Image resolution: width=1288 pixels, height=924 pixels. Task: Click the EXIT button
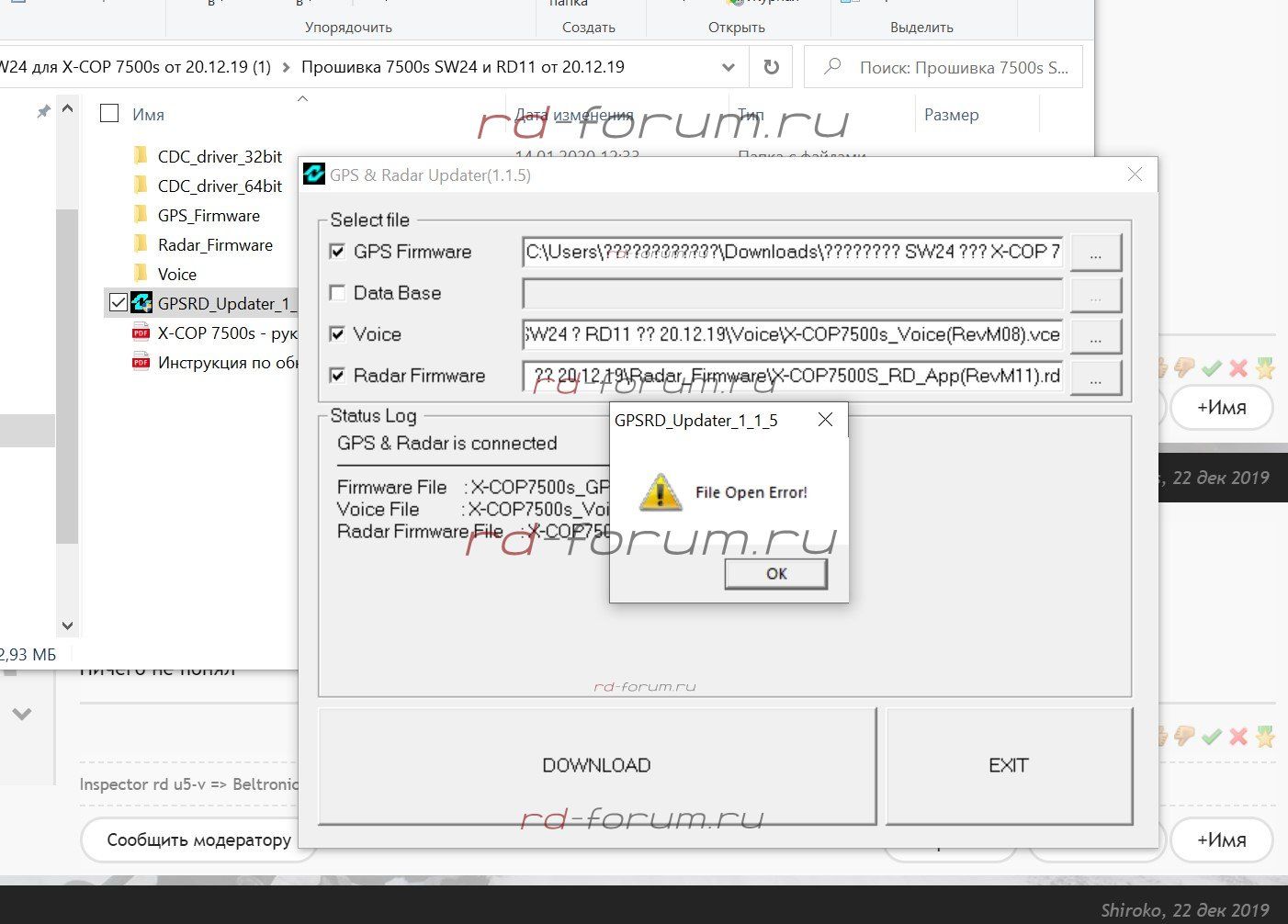point(1008,765)
